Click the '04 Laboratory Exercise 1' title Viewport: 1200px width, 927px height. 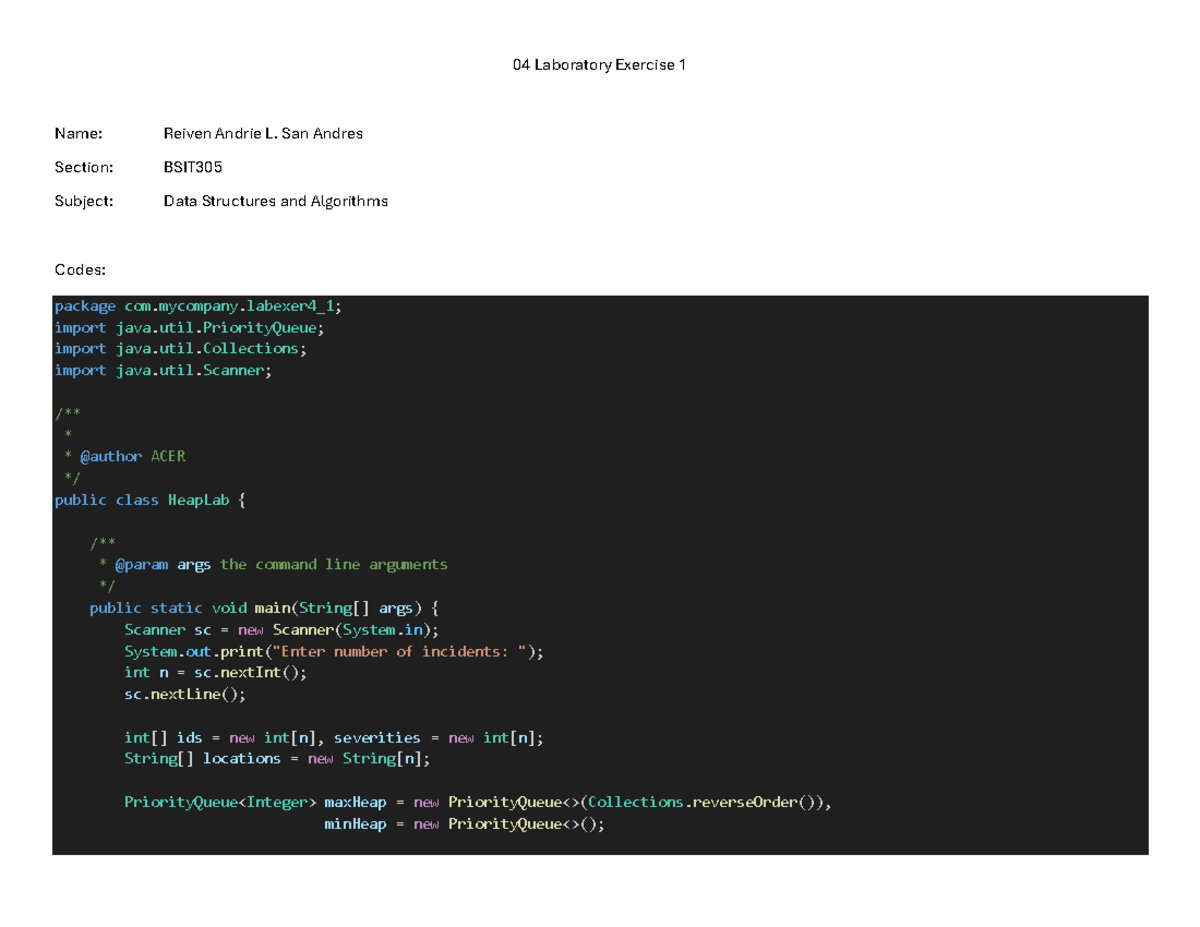pyautogui.click(x=599, y=66)
